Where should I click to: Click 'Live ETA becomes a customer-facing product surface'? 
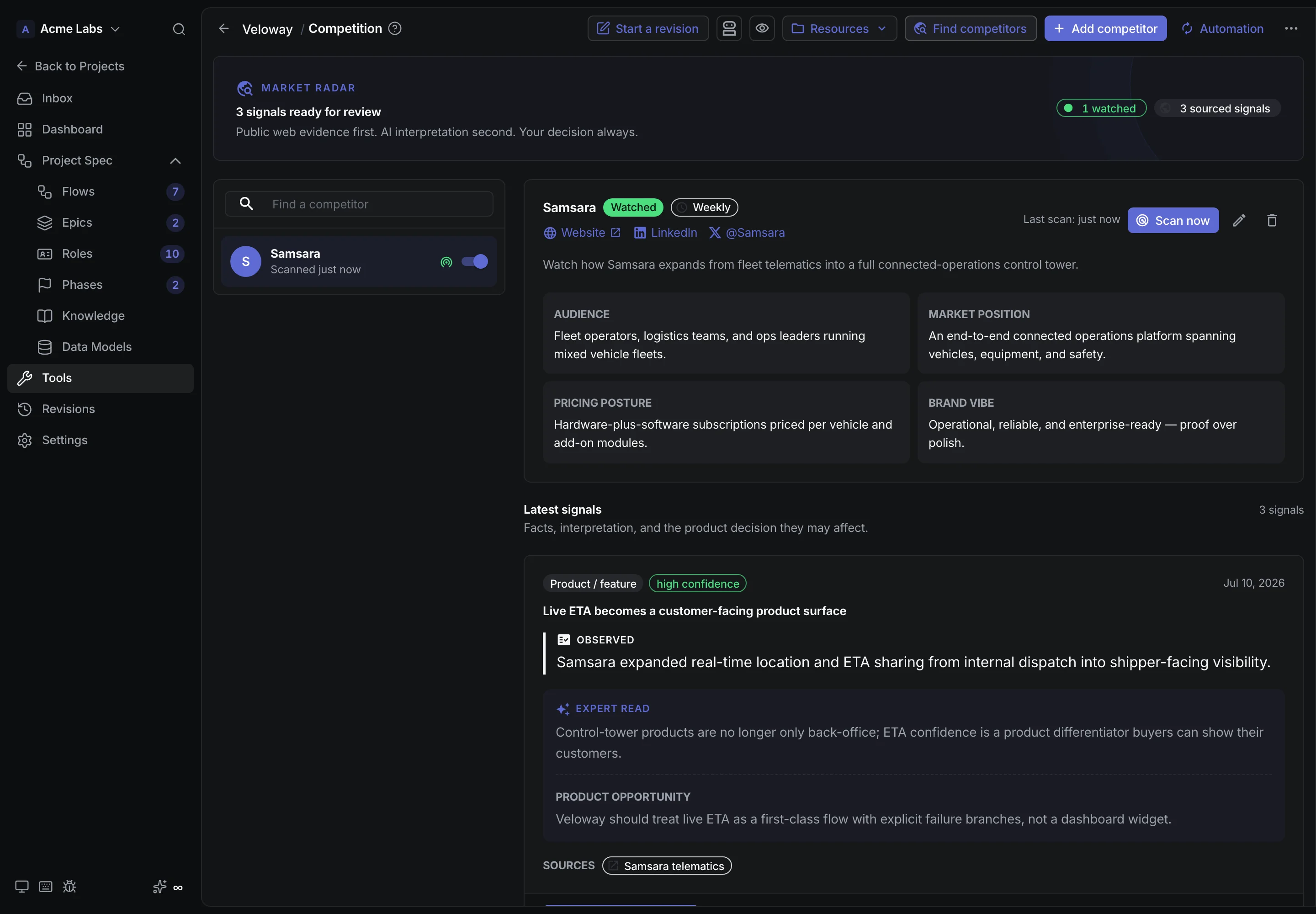tap(694, 611)
